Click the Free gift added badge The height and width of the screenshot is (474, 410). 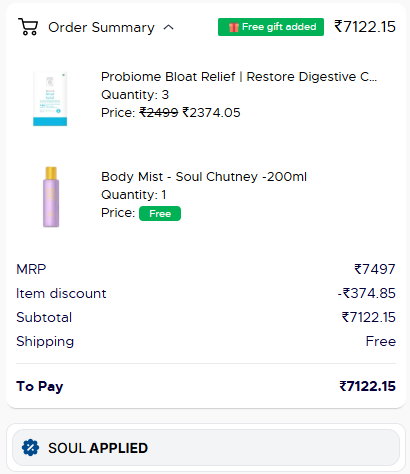[x=271, y=27]
